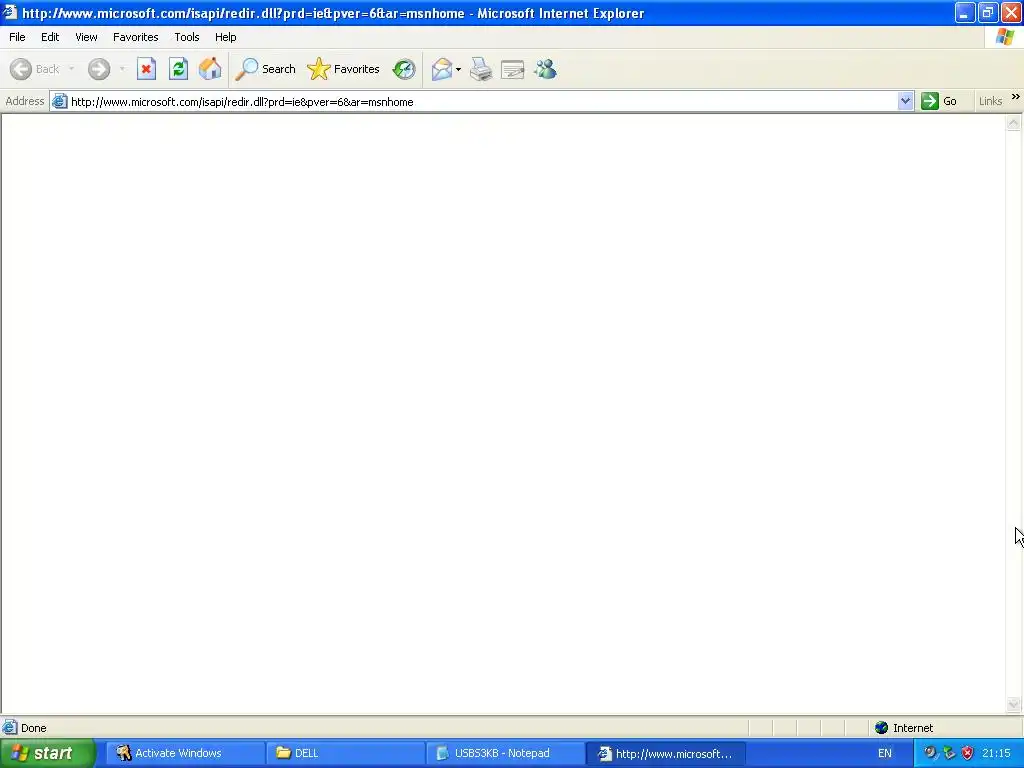Click the Done status bar text
This screenshot has width=1024, height=768.
click(33, 728)
